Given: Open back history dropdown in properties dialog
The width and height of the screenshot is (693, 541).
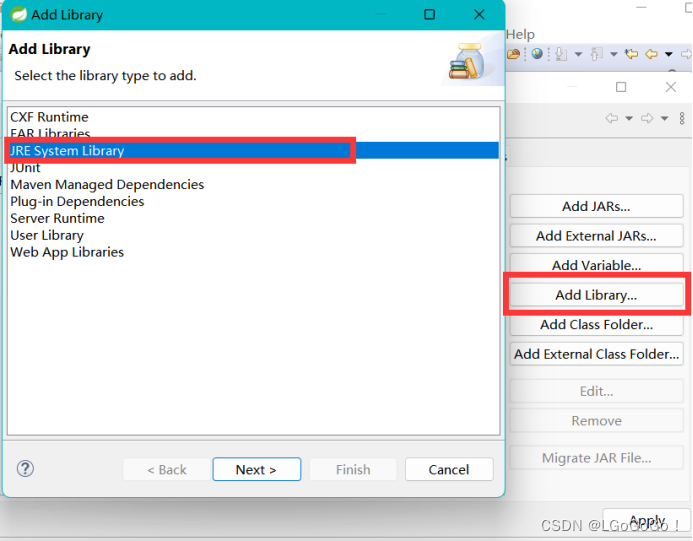Looking at the screenshot, I should point(629,118).
